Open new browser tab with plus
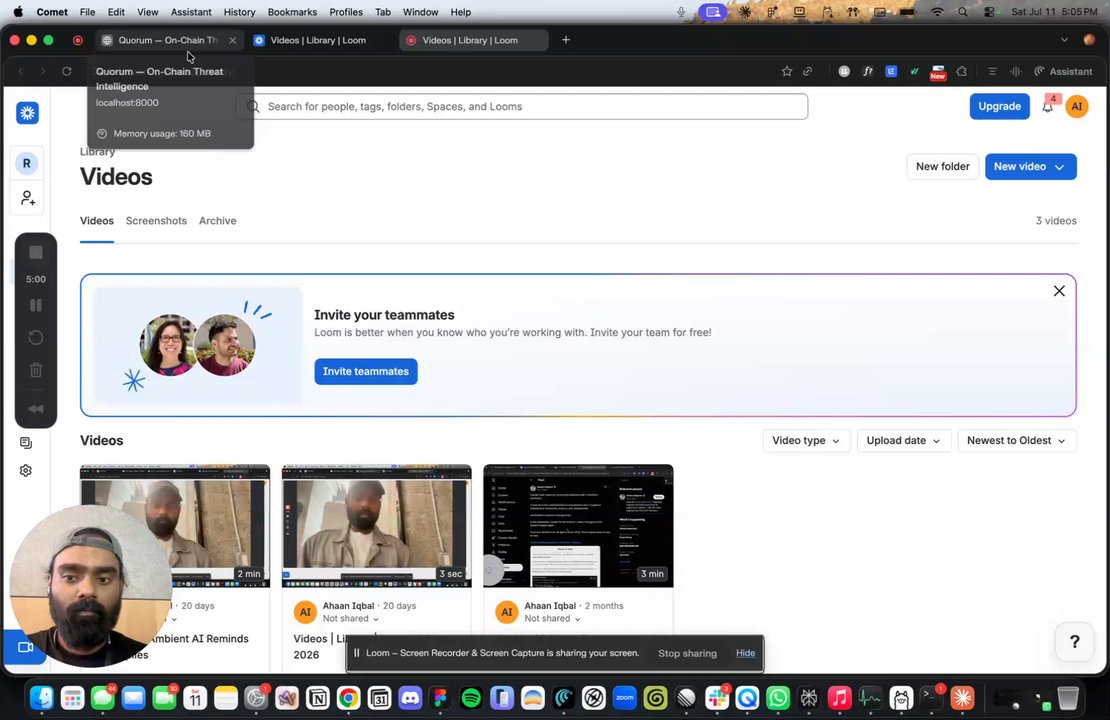Screen dimensions: 1110x720 pyautogui.click(x=566, y=40)
